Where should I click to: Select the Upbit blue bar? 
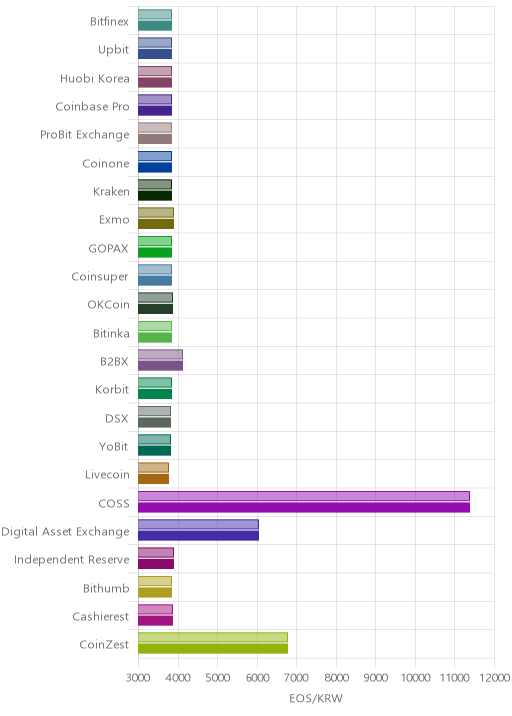(155, 48)
